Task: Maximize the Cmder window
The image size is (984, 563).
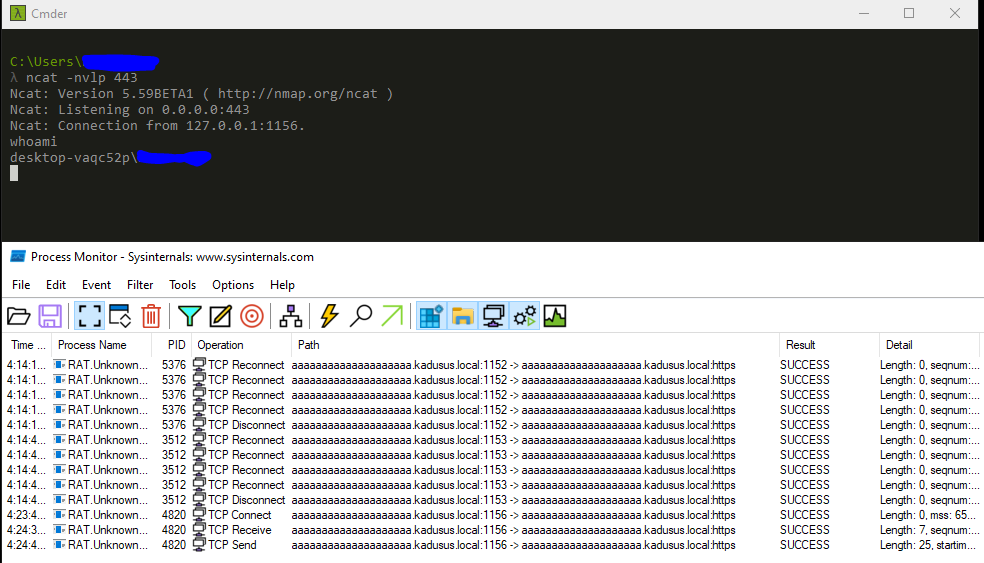Action: 909,13
